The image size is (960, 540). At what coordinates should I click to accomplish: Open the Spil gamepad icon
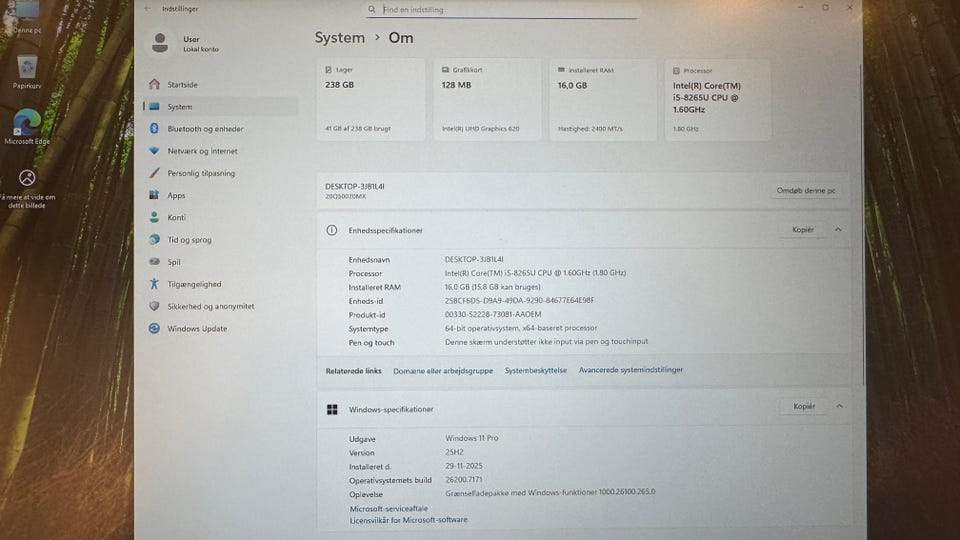[x=154, y=261]
